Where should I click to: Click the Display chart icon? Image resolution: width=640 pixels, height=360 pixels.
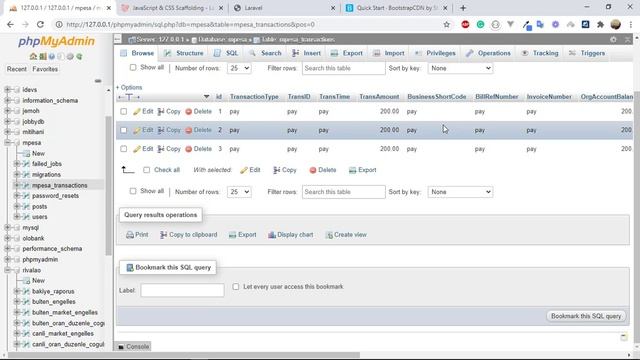coord(272,235)
